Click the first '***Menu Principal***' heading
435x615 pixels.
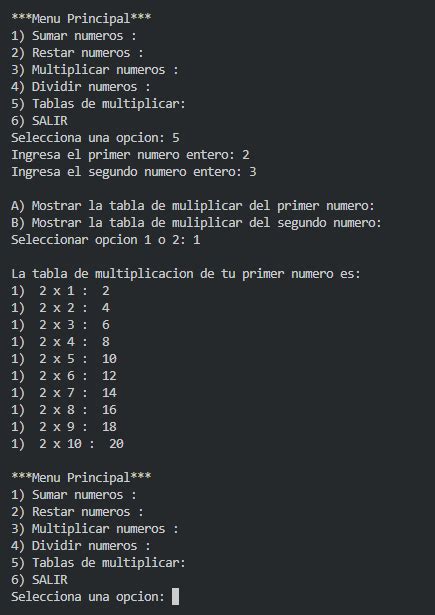tap(81, 18)
